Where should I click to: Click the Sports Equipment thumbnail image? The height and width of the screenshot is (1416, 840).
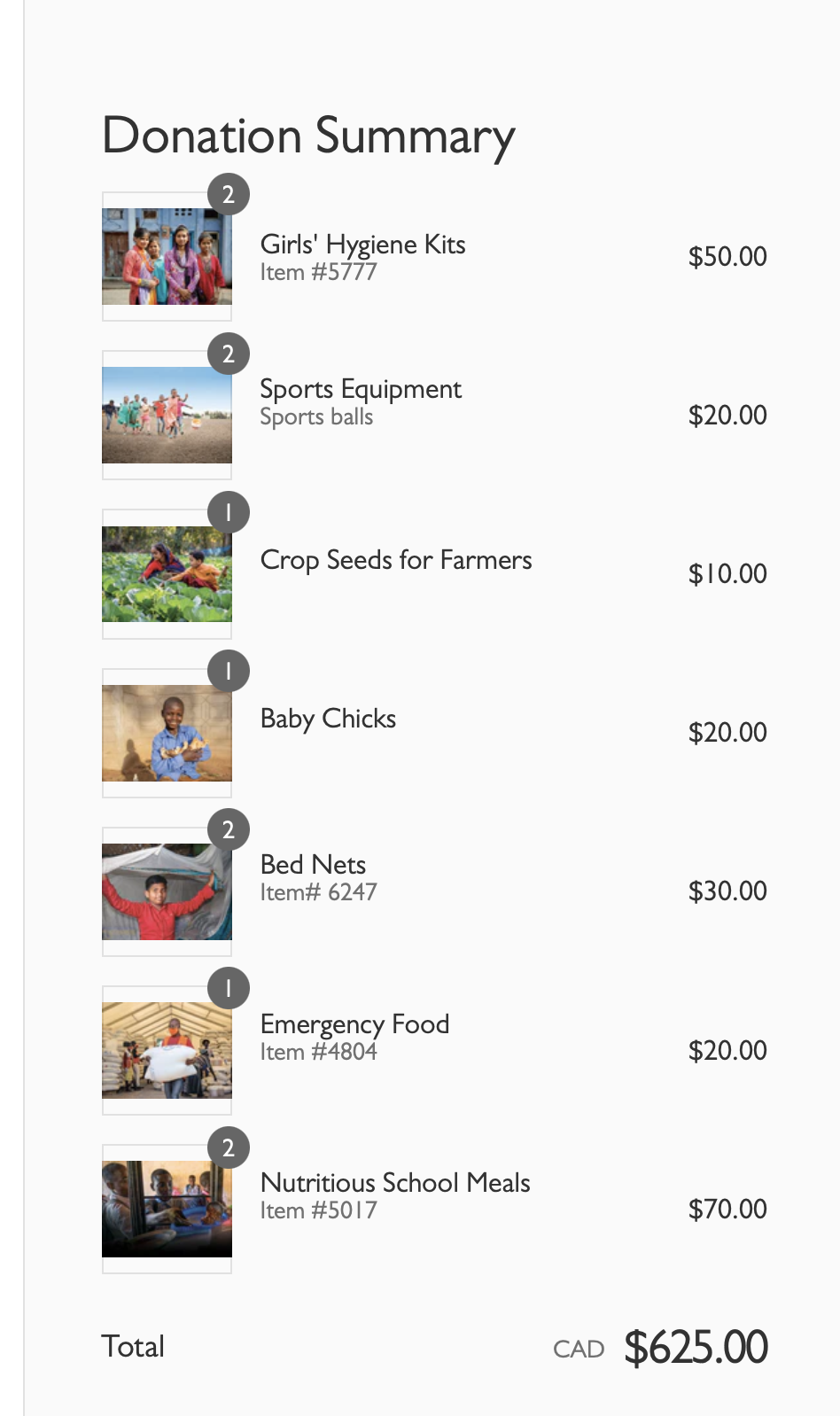(x=167, y=416)
